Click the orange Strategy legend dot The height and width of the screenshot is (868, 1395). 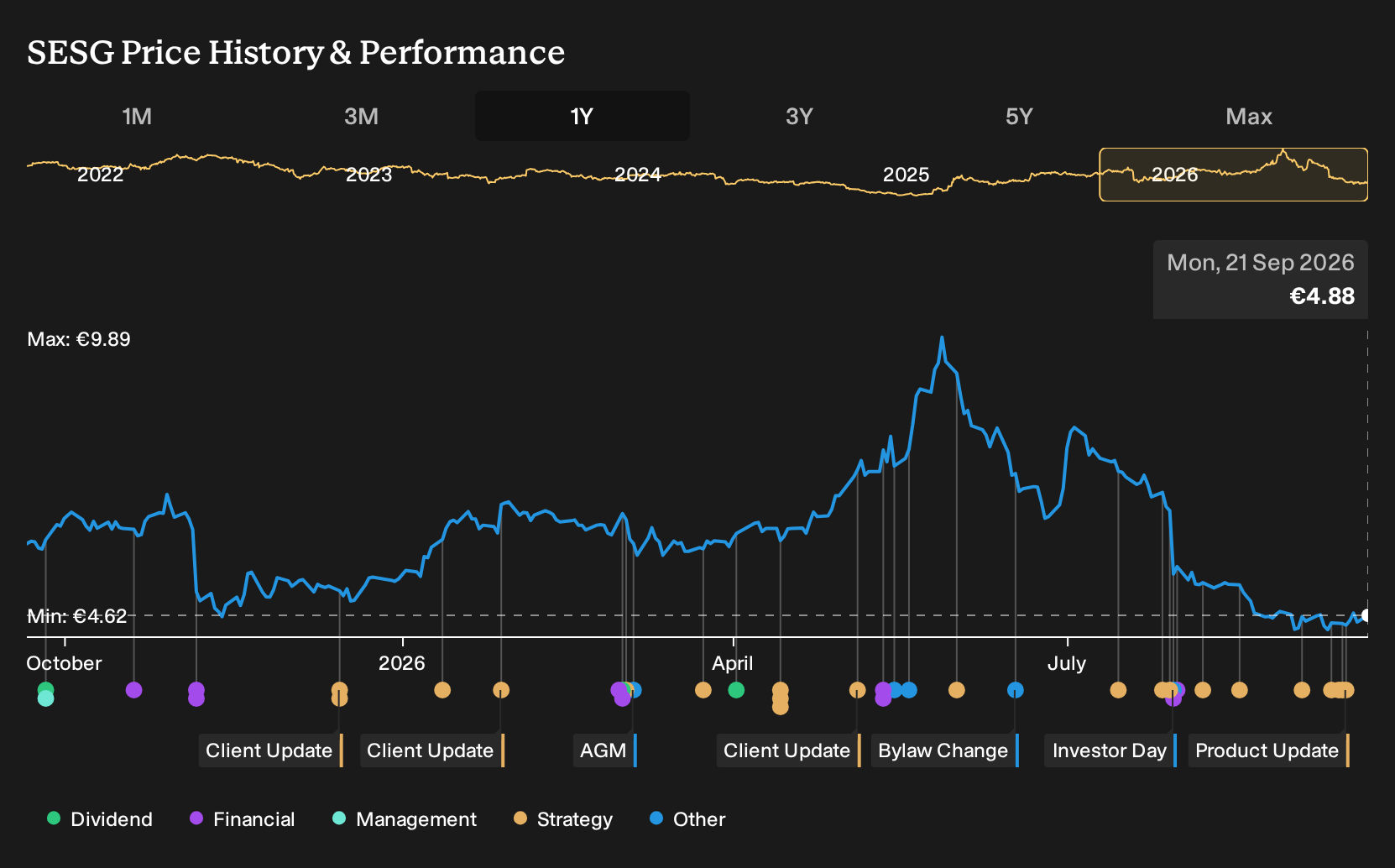click(x=520, y=818)
